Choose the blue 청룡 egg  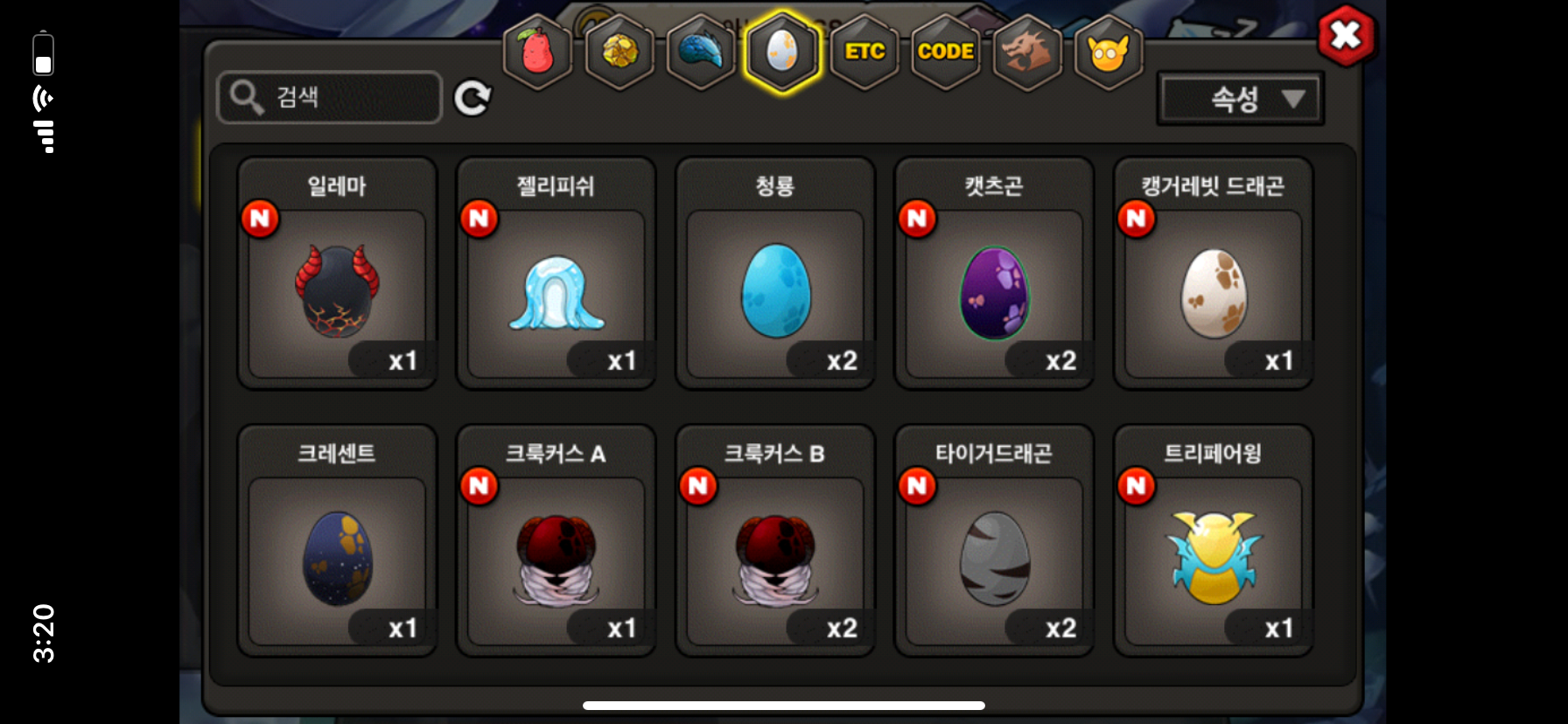(775, 274)
